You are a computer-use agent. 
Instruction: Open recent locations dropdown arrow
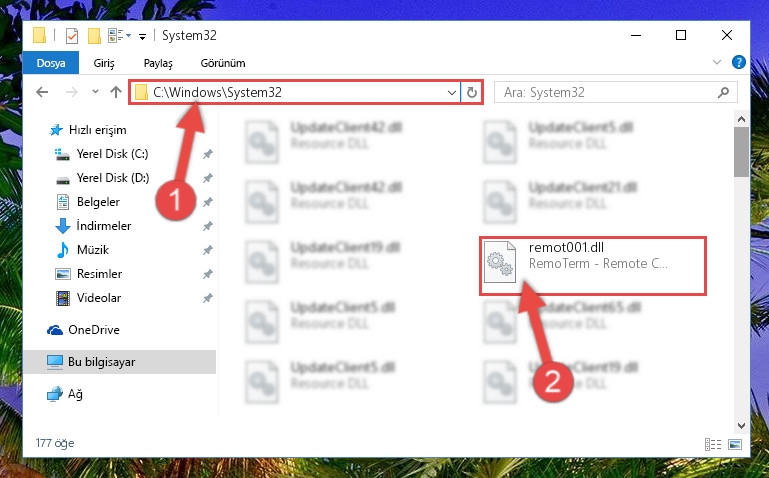tap(95, 92)
